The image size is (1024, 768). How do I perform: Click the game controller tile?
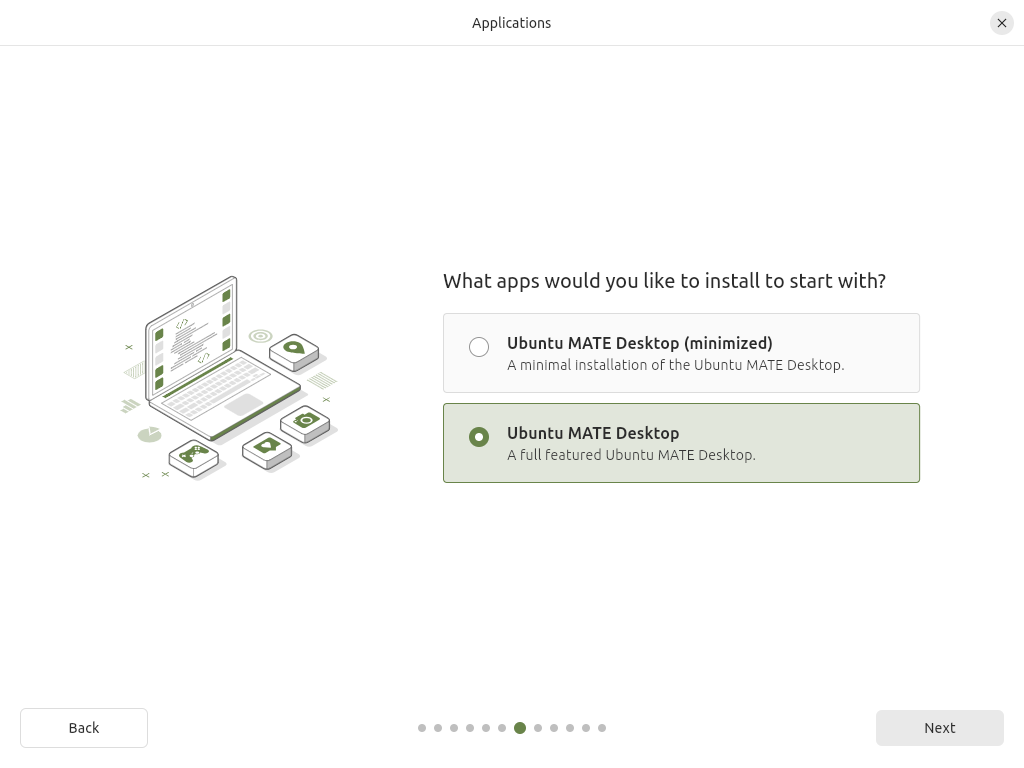(193, 455)
